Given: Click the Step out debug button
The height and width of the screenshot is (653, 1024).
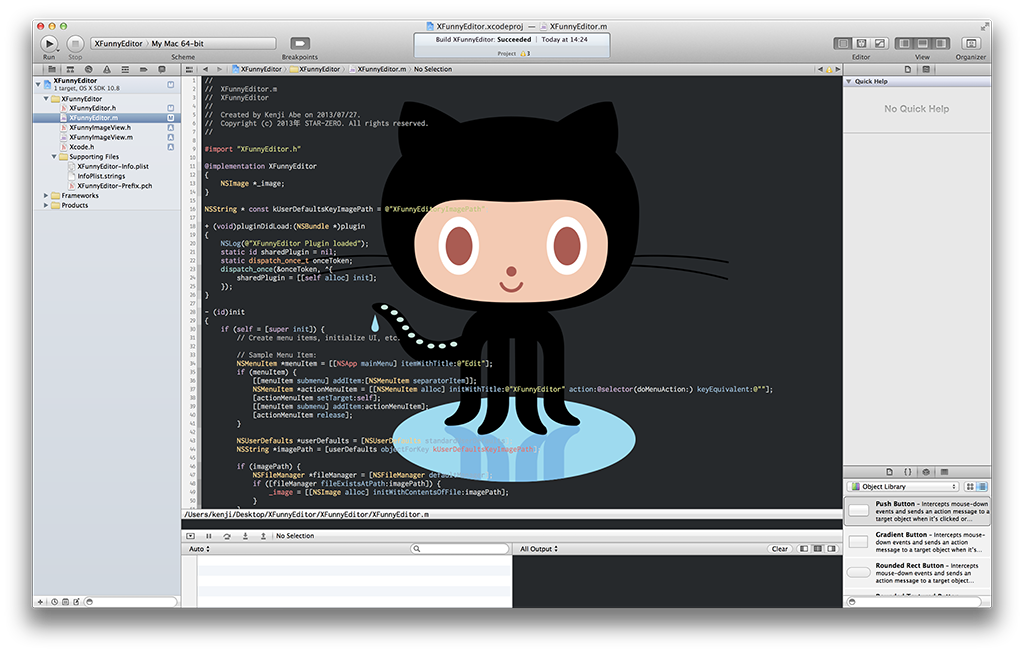Looking at the screenshot, I should 263,536.
